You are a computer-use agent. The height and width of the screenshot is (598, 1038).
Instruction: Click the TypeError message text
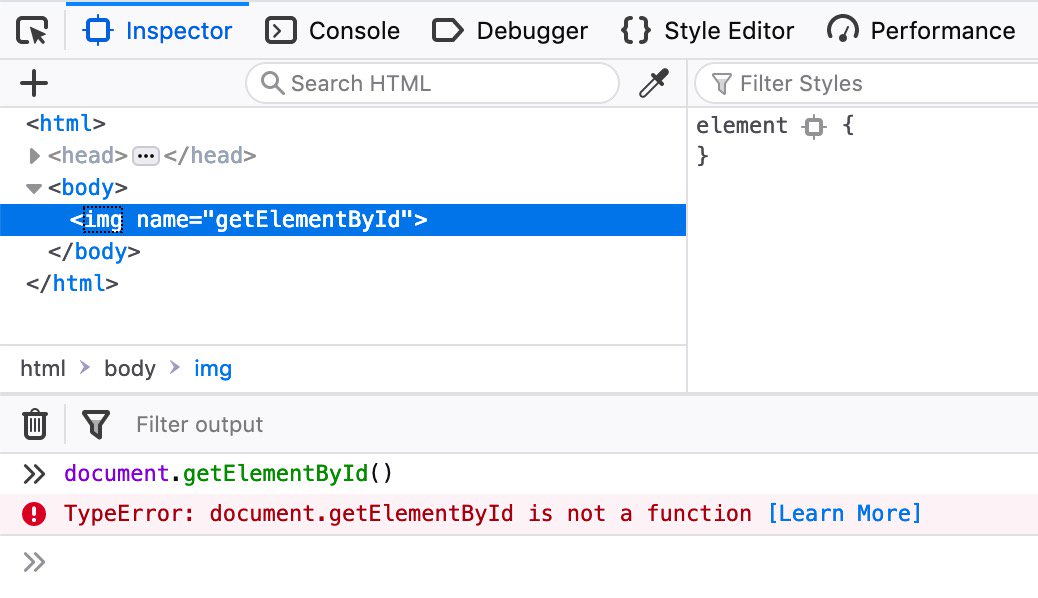408,513
